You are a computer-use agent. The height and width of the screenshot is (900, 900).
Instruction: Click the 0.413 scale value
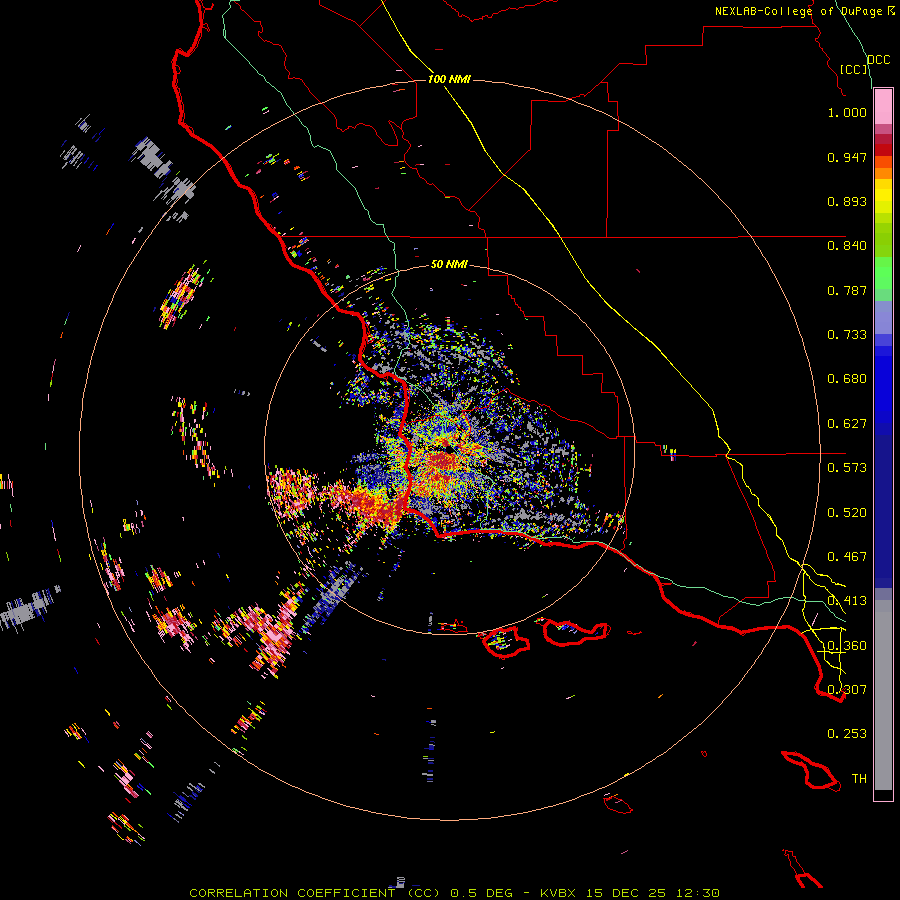pyautogui.click(x=847, y=601)
